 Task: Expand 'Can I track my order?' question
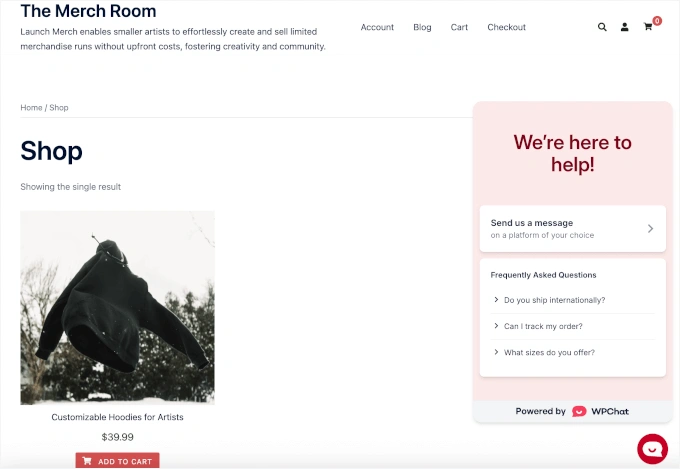pyautogui.click(x=543, y=326)
